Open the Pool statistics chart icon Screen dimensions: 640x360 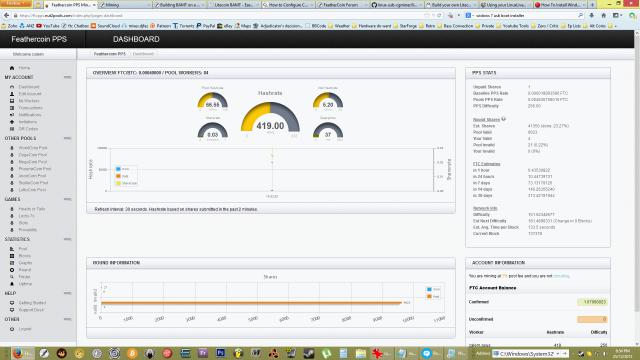[12, 249]
